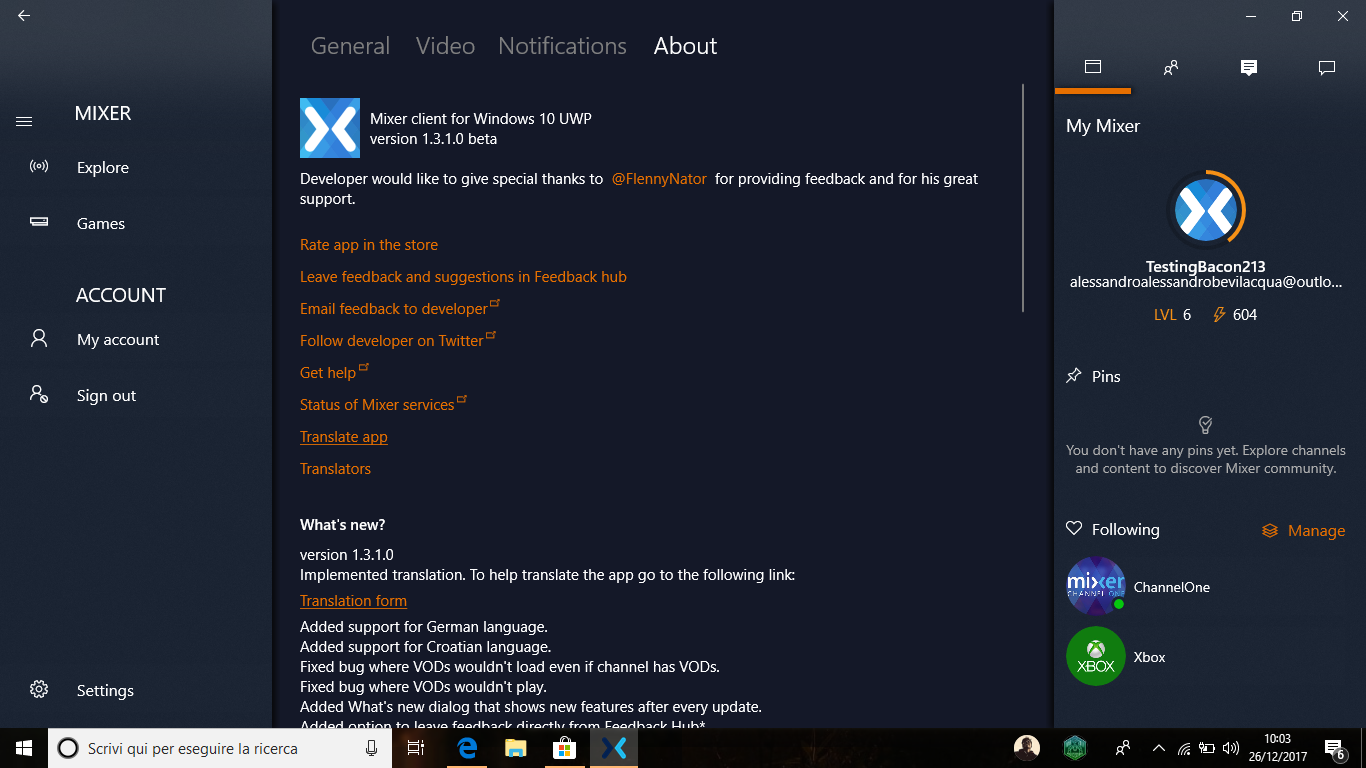Switch to the General tab
Viewport: 1366px width, 768px height.
pos(350,46)
